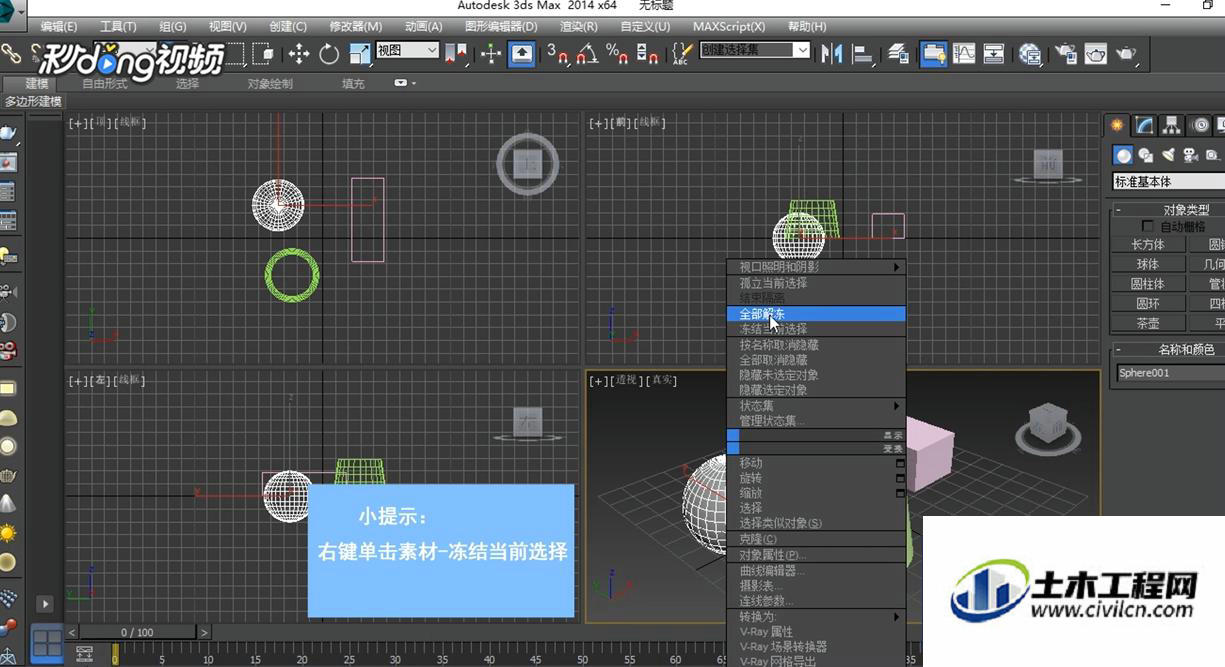
Task: Open the Curve Editor from the toolbar
Action: click(964, 54)
